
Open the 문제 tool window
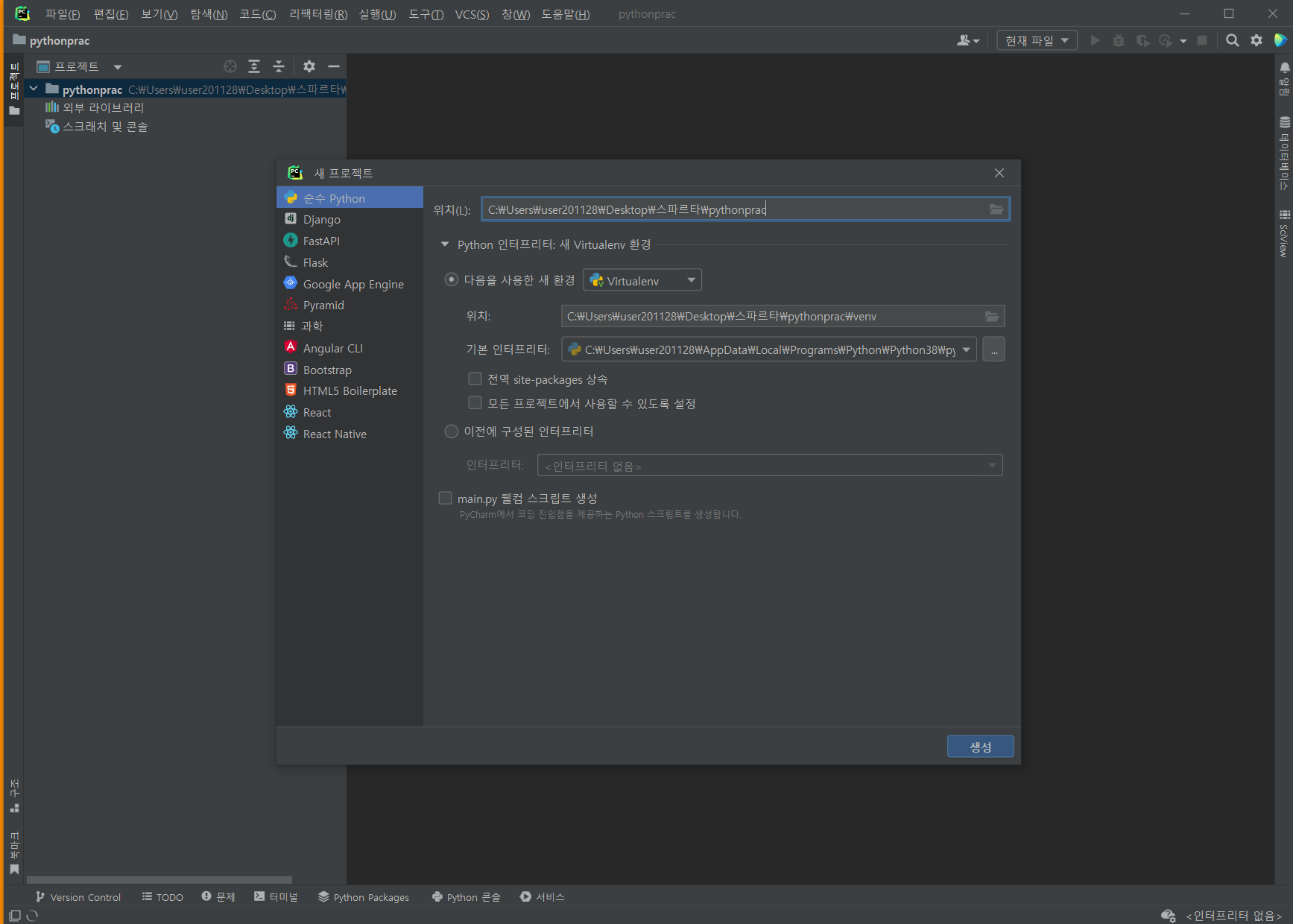218,897
